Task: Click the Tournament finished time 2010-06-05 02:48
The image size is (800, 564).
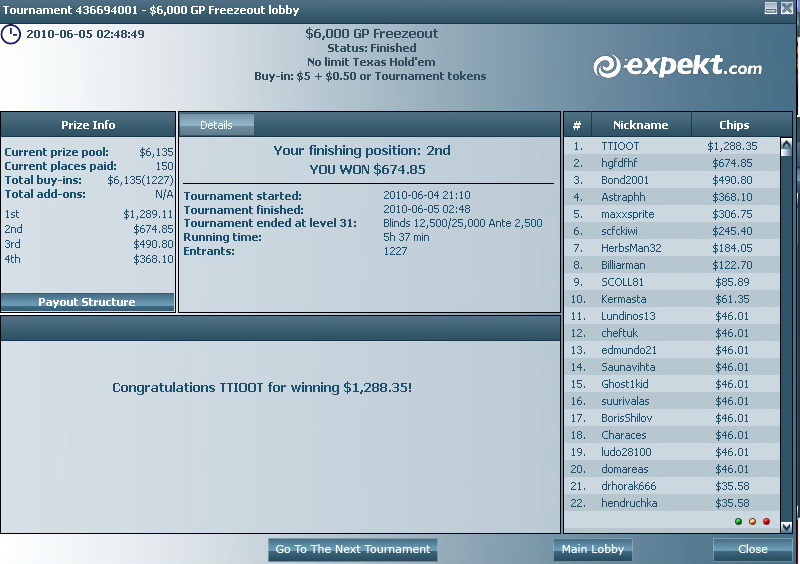Action: 427,209
